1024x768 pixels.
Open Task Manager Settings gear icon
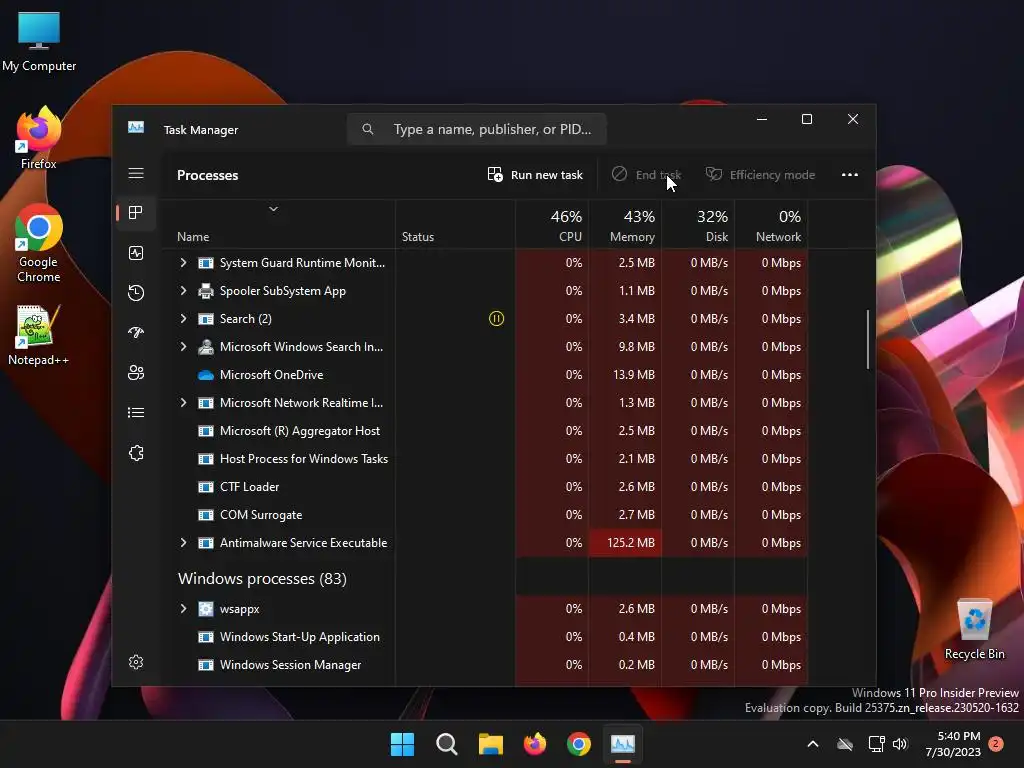[136, 662]
